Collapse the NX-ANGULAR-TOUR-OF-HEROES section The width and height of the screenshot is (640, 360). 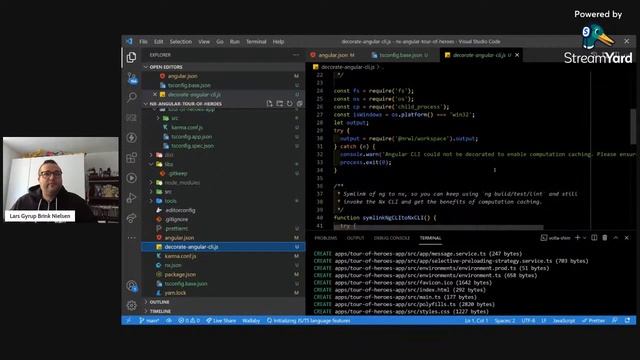(186, 104)
